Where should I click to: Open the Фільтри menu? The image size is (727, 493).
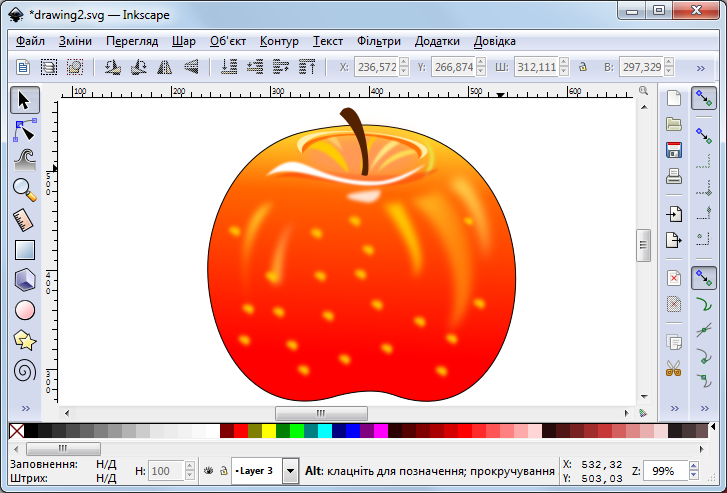377,41
